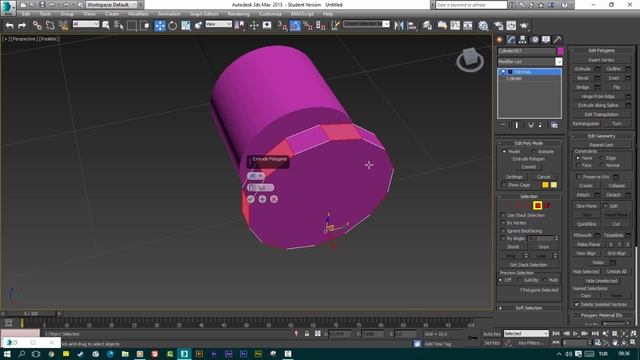Enable Use Stack Selection checkbox
Viewport: 640px width, 360px height.
(503, 215)
